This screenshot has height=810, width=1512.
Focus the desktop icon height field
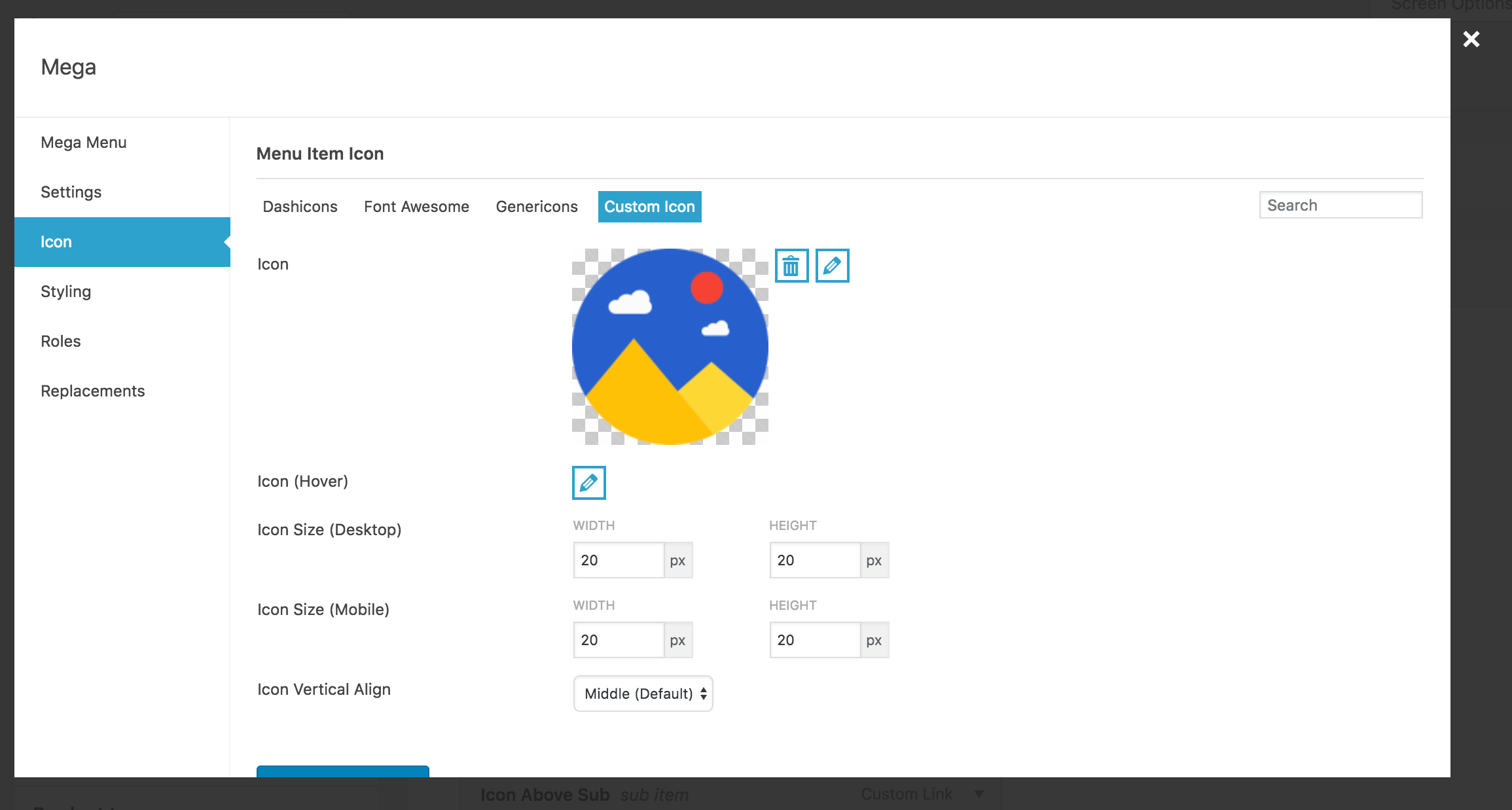click(814, 560)
